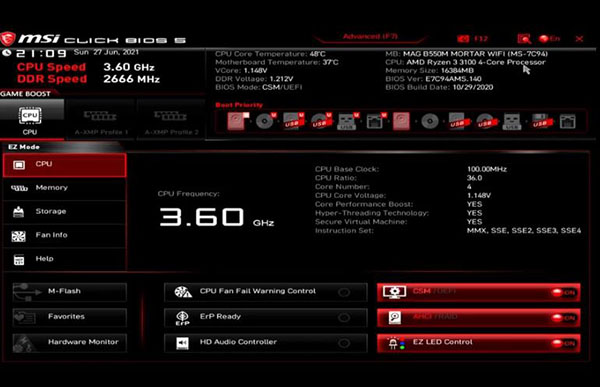This screenshot has height=387, width=600.
Task: Open the Help section
Action: tap(65, 260)
